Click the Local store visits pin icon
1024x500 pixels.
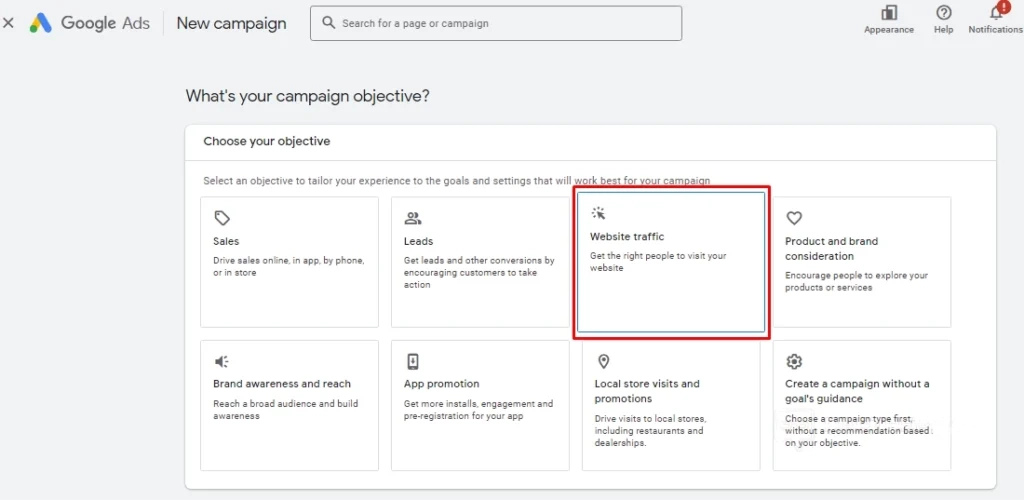tap(603, 361)
